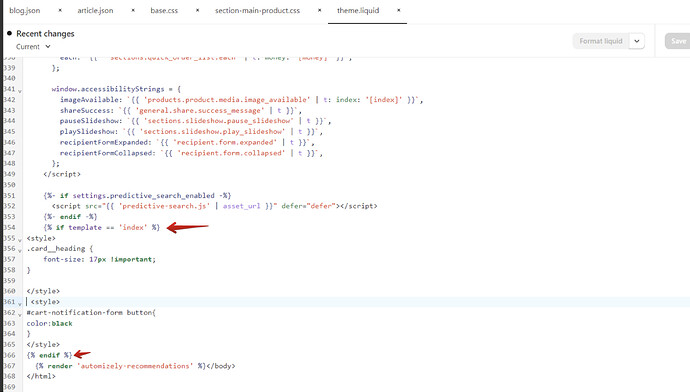The height and width of the screenshot is (392, 690).
Task: Click the automizely-recommendations render line
Action: (135, 366)
